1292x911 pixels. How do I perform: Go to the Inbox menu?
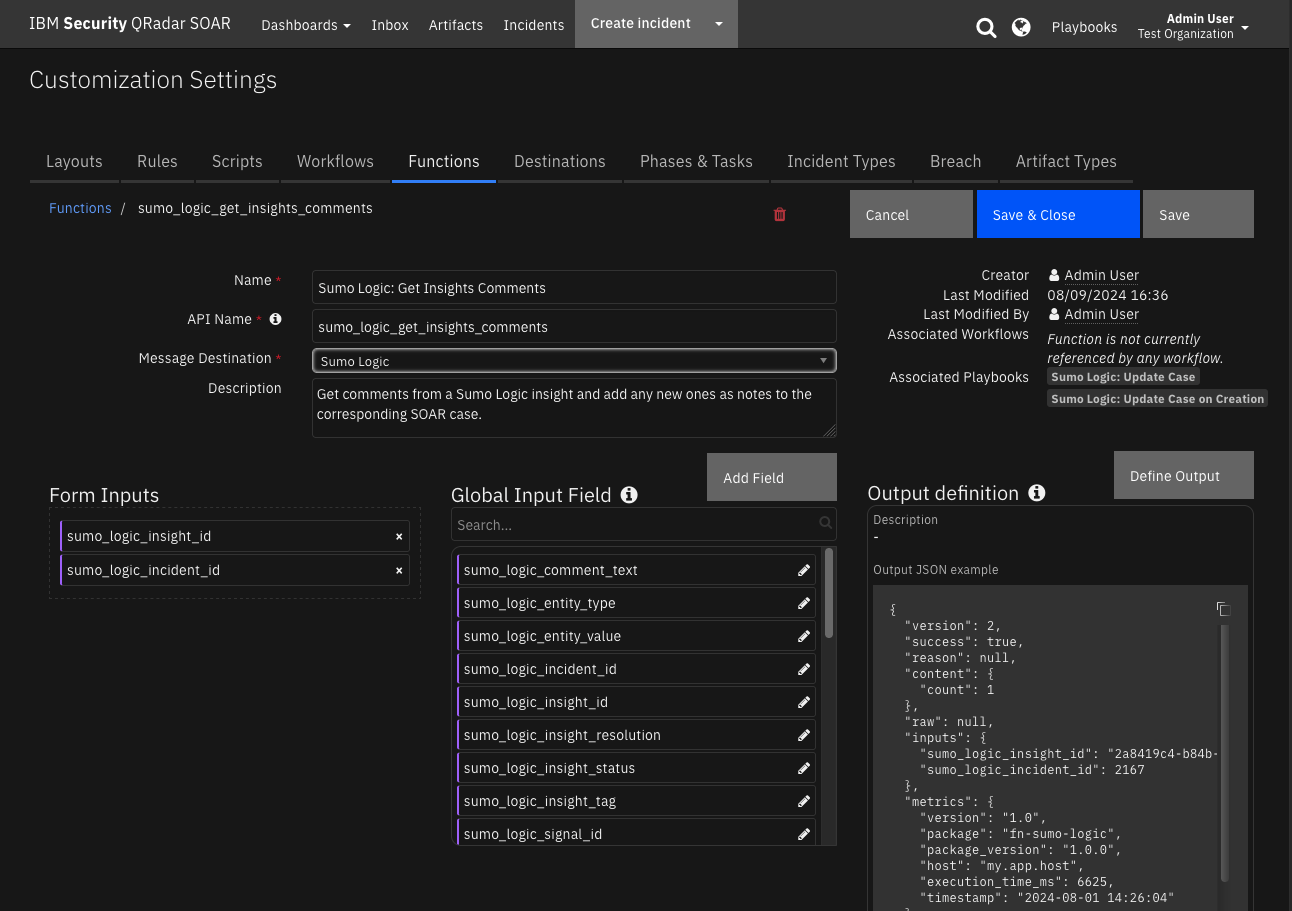tap(390, 25)
